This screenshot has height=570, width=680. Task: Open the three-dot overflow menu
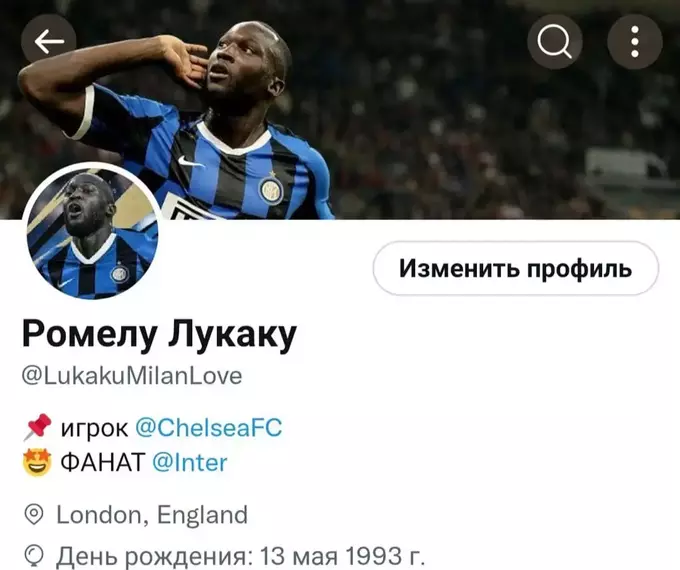point(634,42)
